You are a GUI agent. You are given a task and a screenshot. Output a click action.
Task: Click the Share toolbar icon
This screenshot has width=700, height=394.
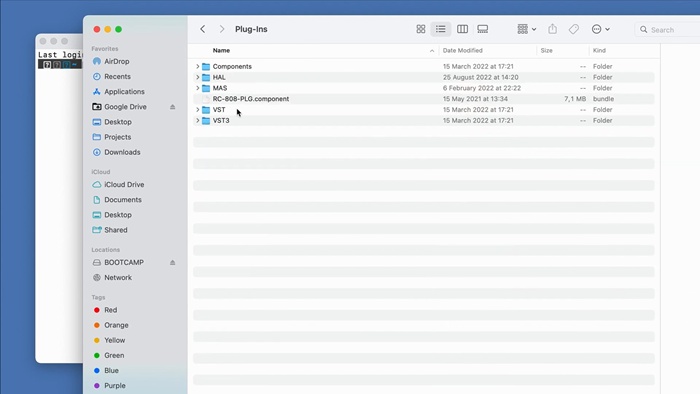pyautogui.click(x=553, y=29)
